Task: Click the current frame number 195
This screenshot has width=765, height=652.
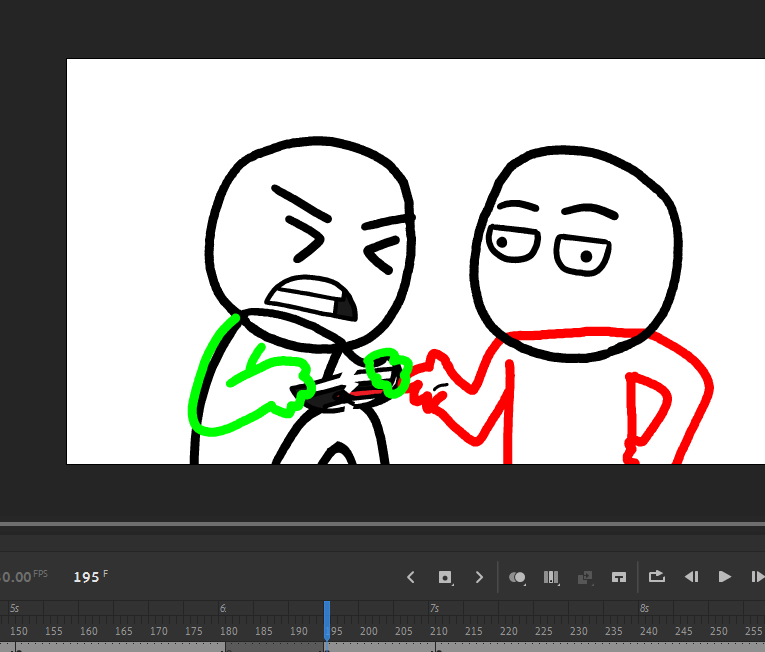Action: pyautogui.click(x=86, y=577)
